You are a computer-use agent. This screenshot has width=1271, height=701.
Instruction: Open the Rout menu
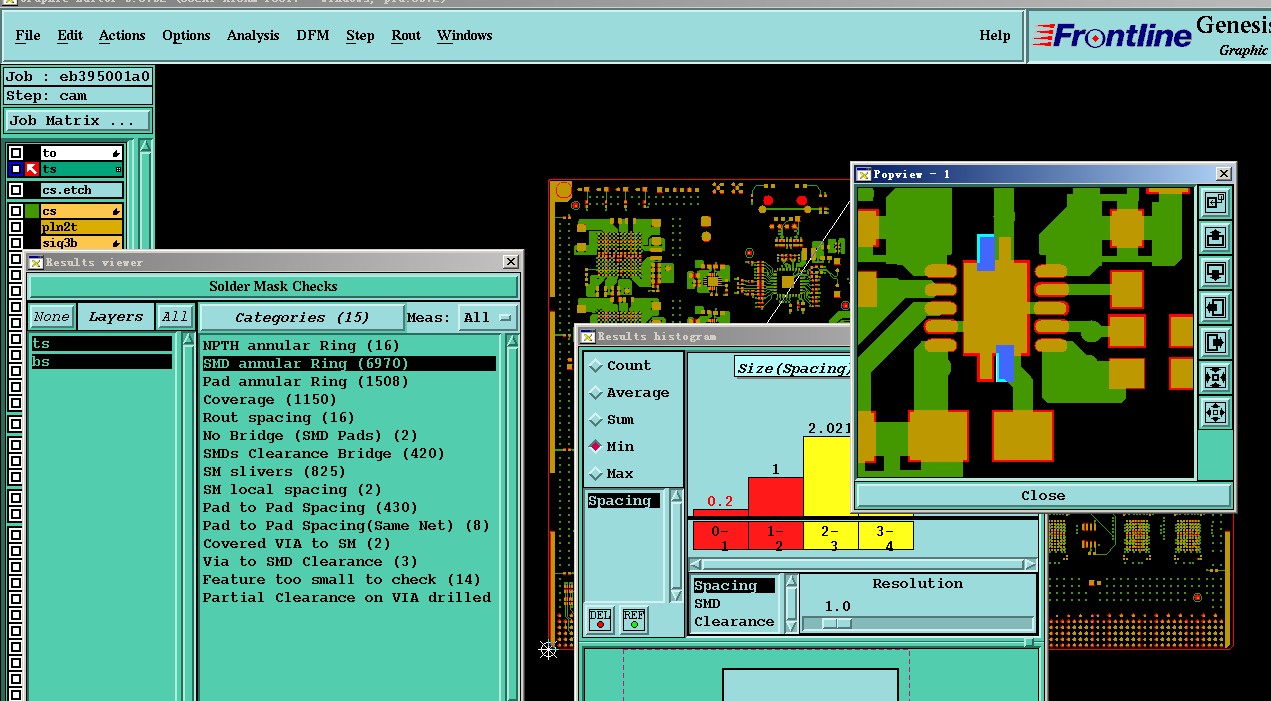[406, 35]
